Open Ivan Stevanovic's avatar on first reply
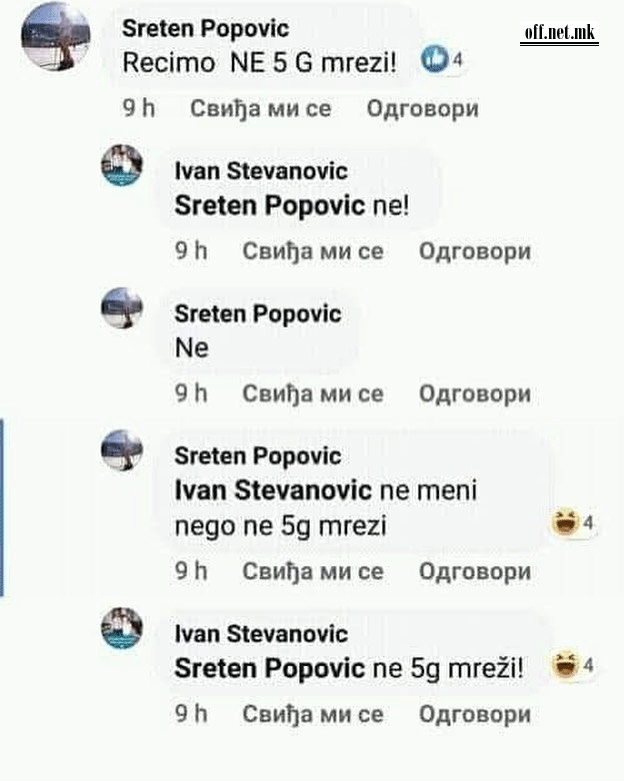 point(122,165)
